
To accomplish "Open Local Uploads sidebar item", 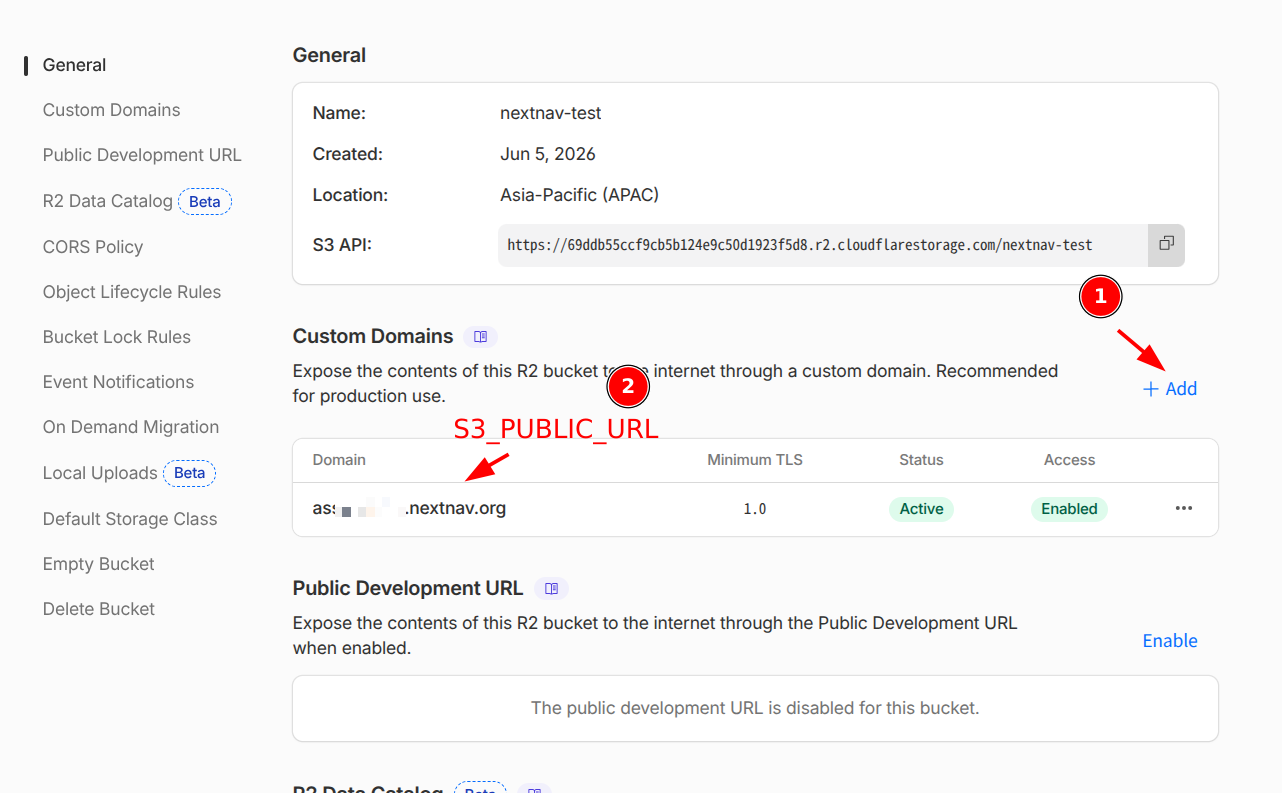I will pyautogui.click(x=100, y=473).
